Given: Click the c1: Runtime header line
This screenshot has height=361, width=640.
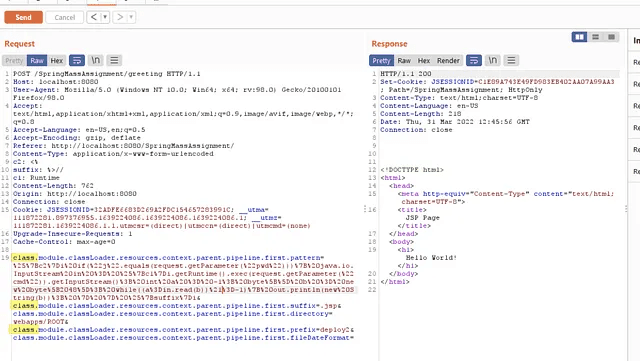Looking at the screenshot, I should 36,178.
